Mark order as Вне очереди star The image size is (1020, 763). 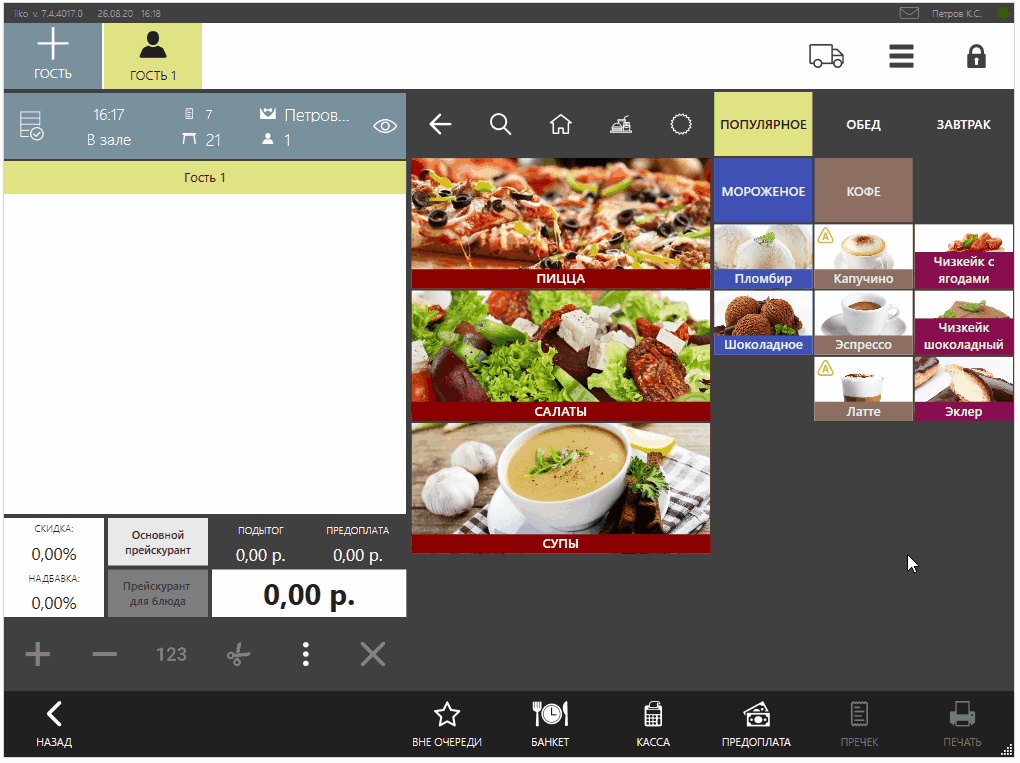coord(447,724)
